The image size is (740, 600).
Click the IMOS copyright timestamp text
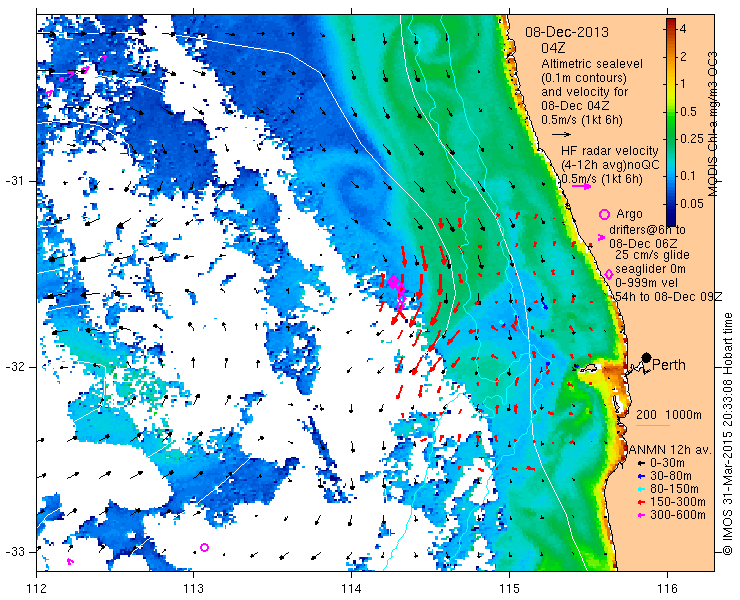(727, 434)
